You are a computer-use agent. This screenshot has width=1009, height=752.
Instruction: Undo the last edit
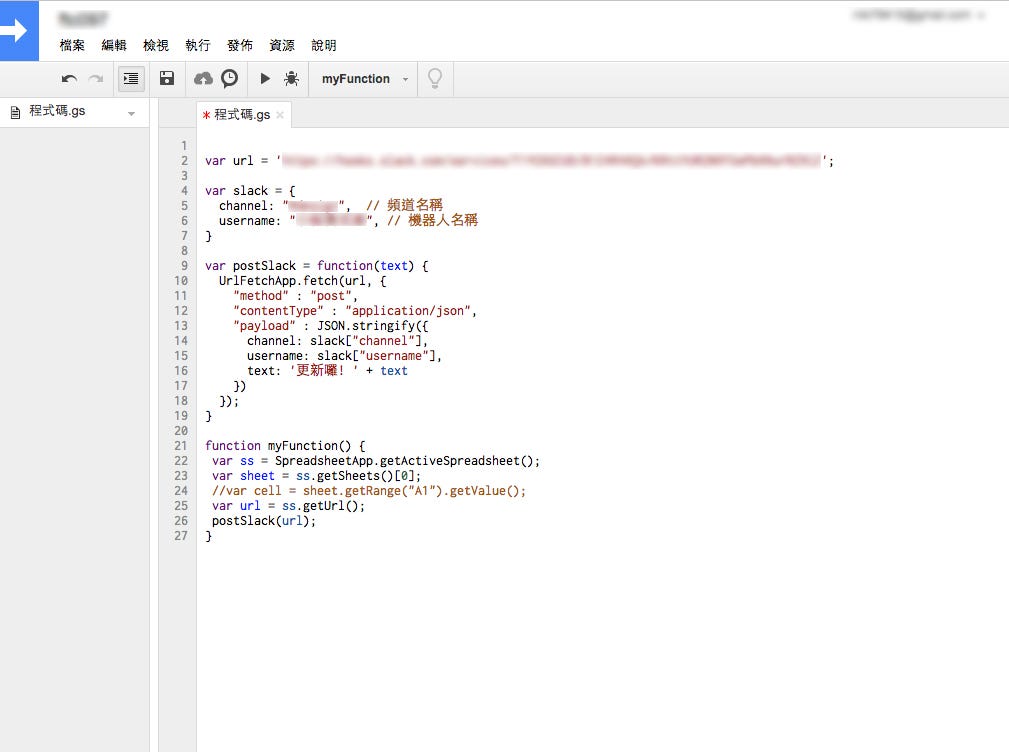tap(69, 79)
